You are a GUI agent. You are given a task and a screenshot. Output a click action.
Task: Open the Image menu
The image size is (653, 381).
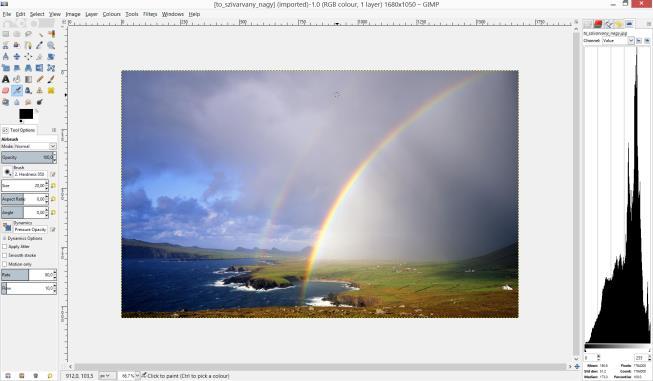click(x=73, y=14)
